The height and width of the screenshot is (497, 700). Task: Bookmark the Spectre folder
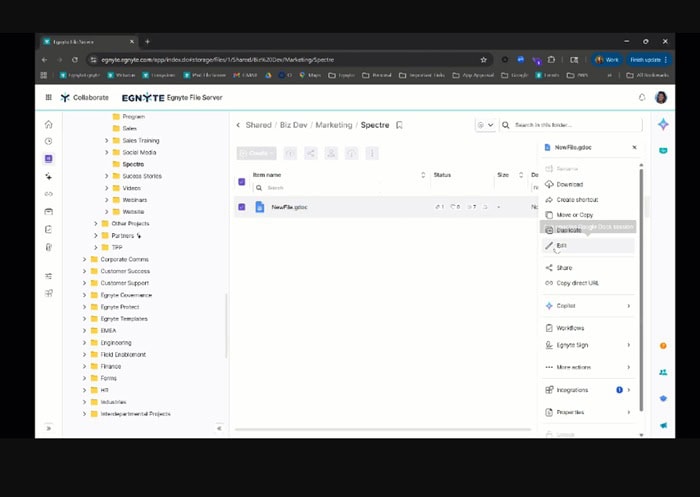pyautogui.click(x=399, y=125)
